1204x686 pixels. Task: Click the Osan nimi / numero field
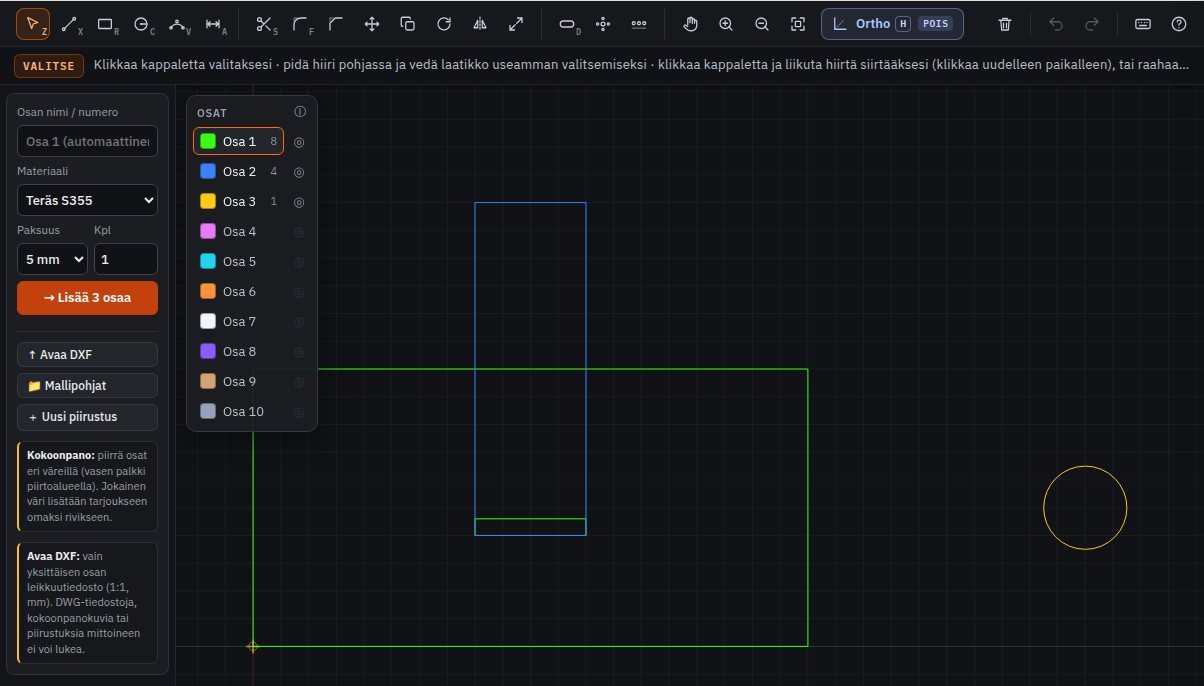tap(87, 141)
